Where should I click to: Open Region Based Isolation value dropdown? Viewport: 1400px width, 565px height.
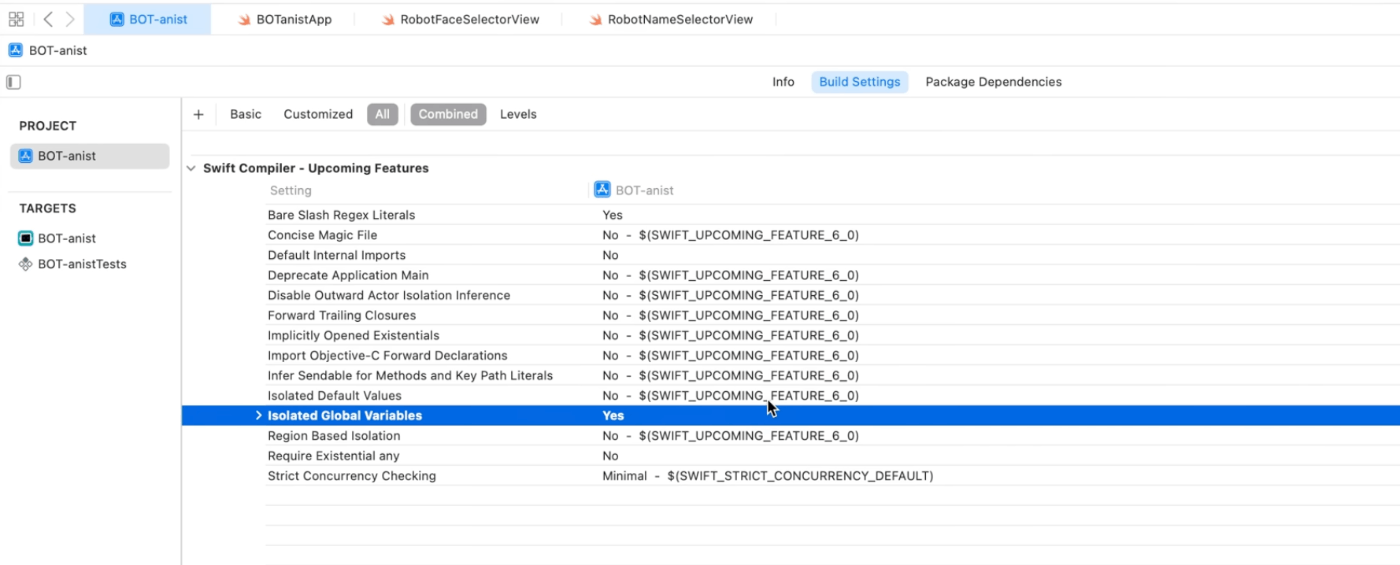pos(730,436)
